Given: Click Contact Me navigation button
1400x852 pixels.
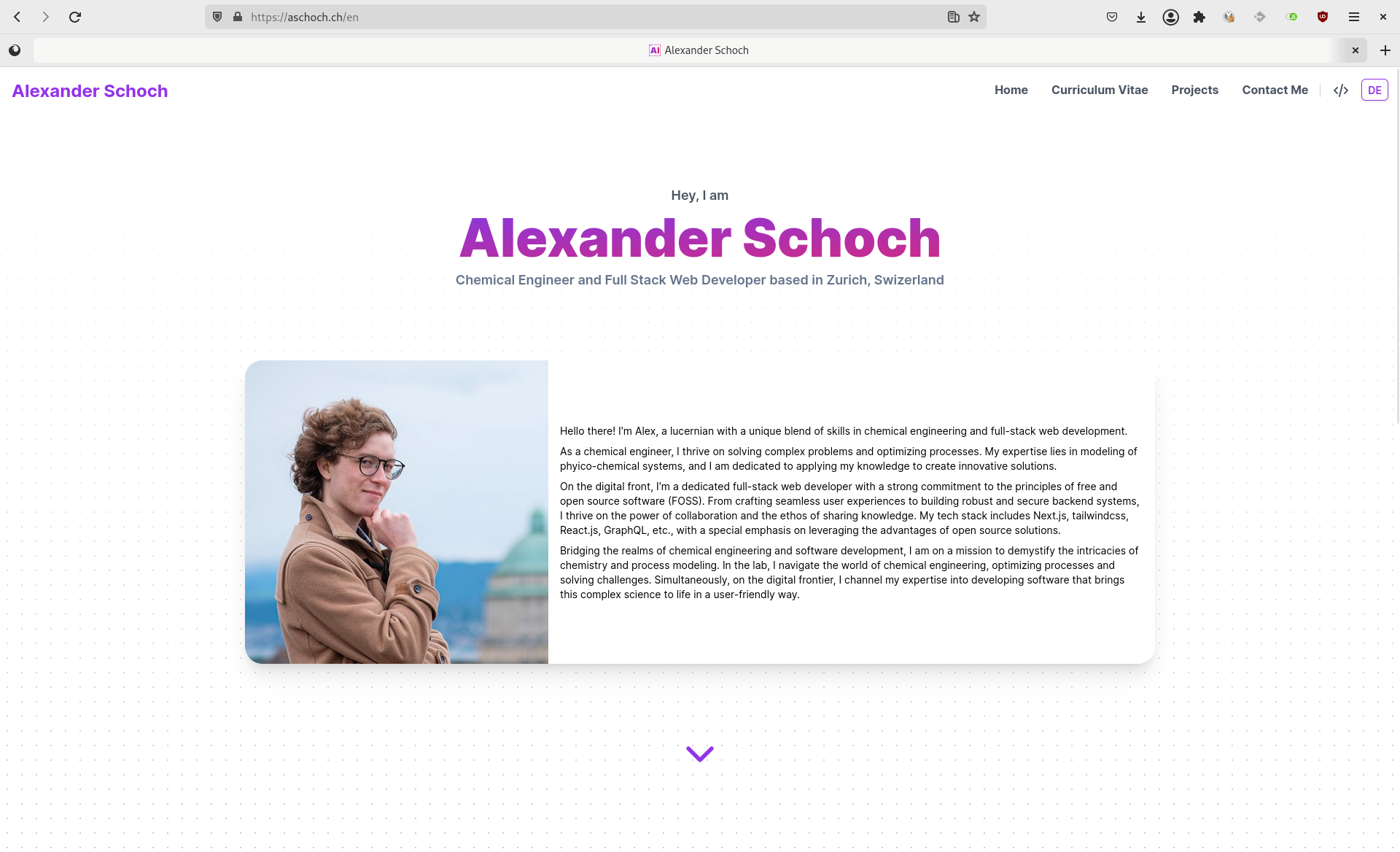Looking at the screenshot, I should tap(1275, 90).
